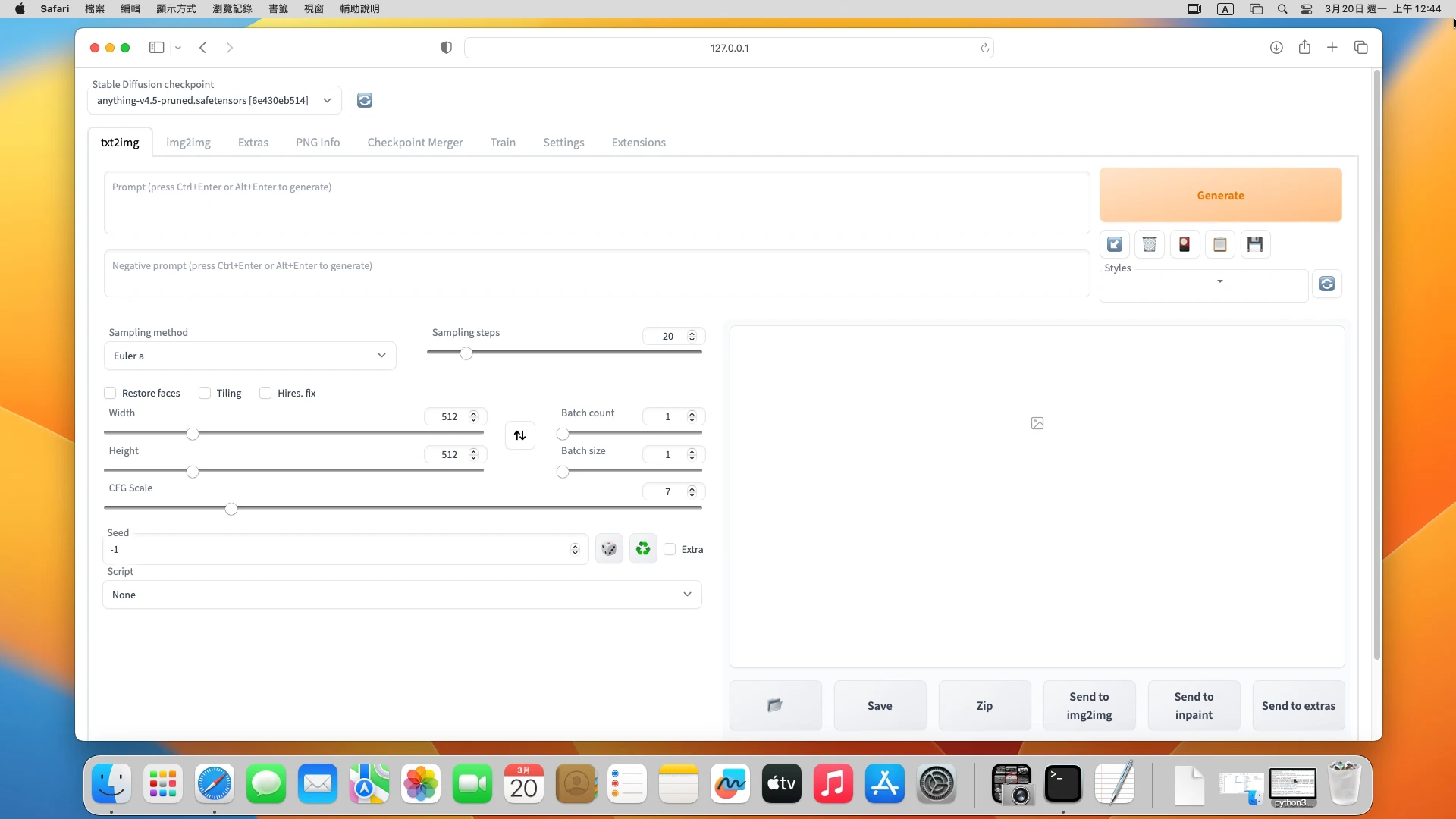
Task: Swap width and height with arrows button
Action: [520, 435]
